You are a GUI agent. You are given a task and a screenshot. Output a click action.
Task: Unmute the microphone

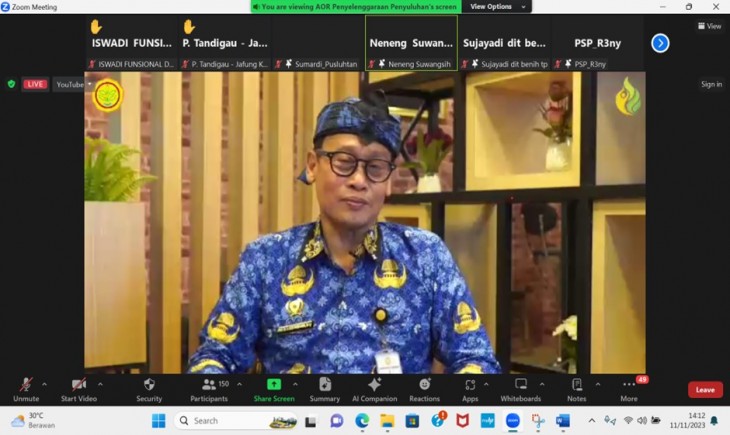[26, 389]
